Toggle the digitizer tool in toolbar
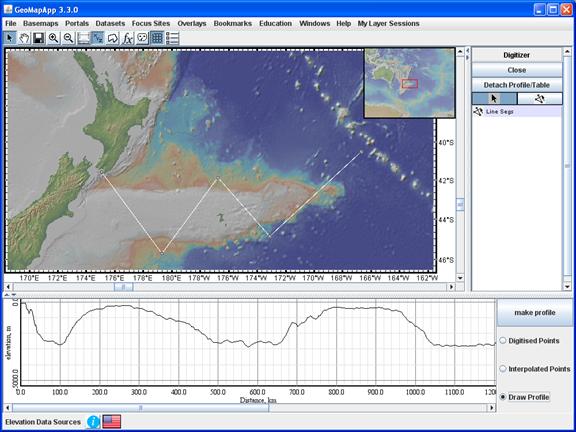Screen dimensions: 576x432 pyautogui.click(x=98, y=38)
